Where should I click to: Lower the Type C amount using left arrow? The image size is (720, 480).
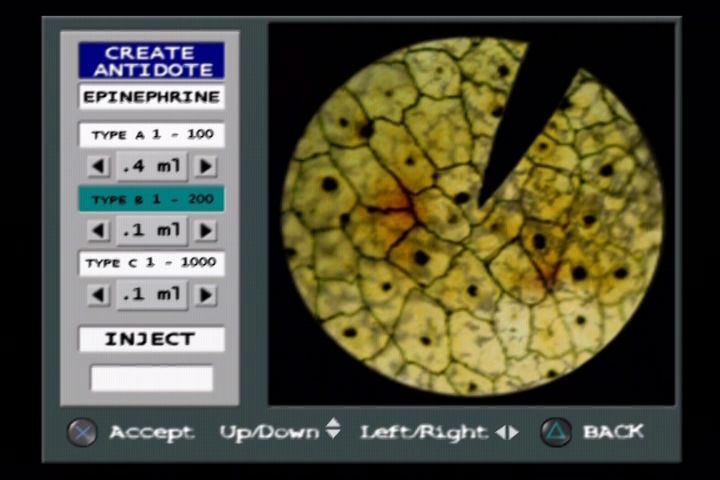98,294
